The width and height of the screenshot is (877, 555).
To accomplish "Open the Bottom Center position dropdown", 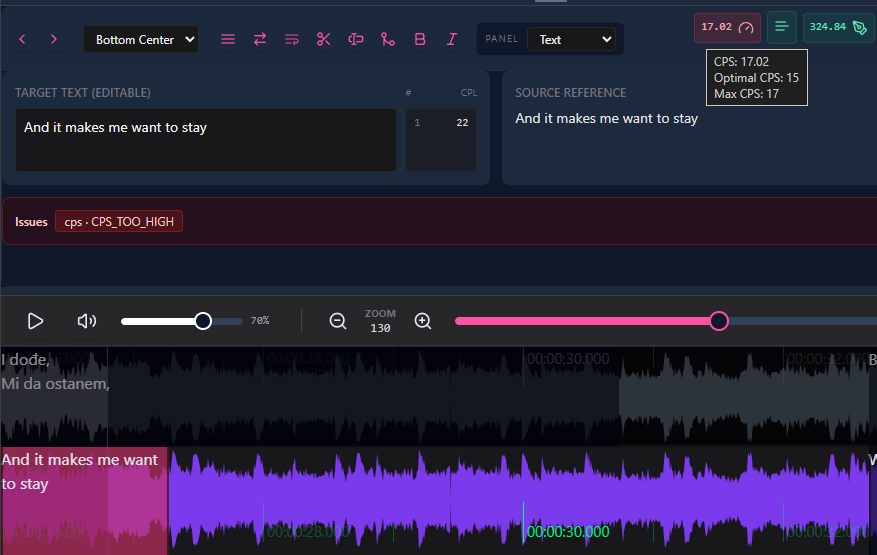I will point(141,39).
